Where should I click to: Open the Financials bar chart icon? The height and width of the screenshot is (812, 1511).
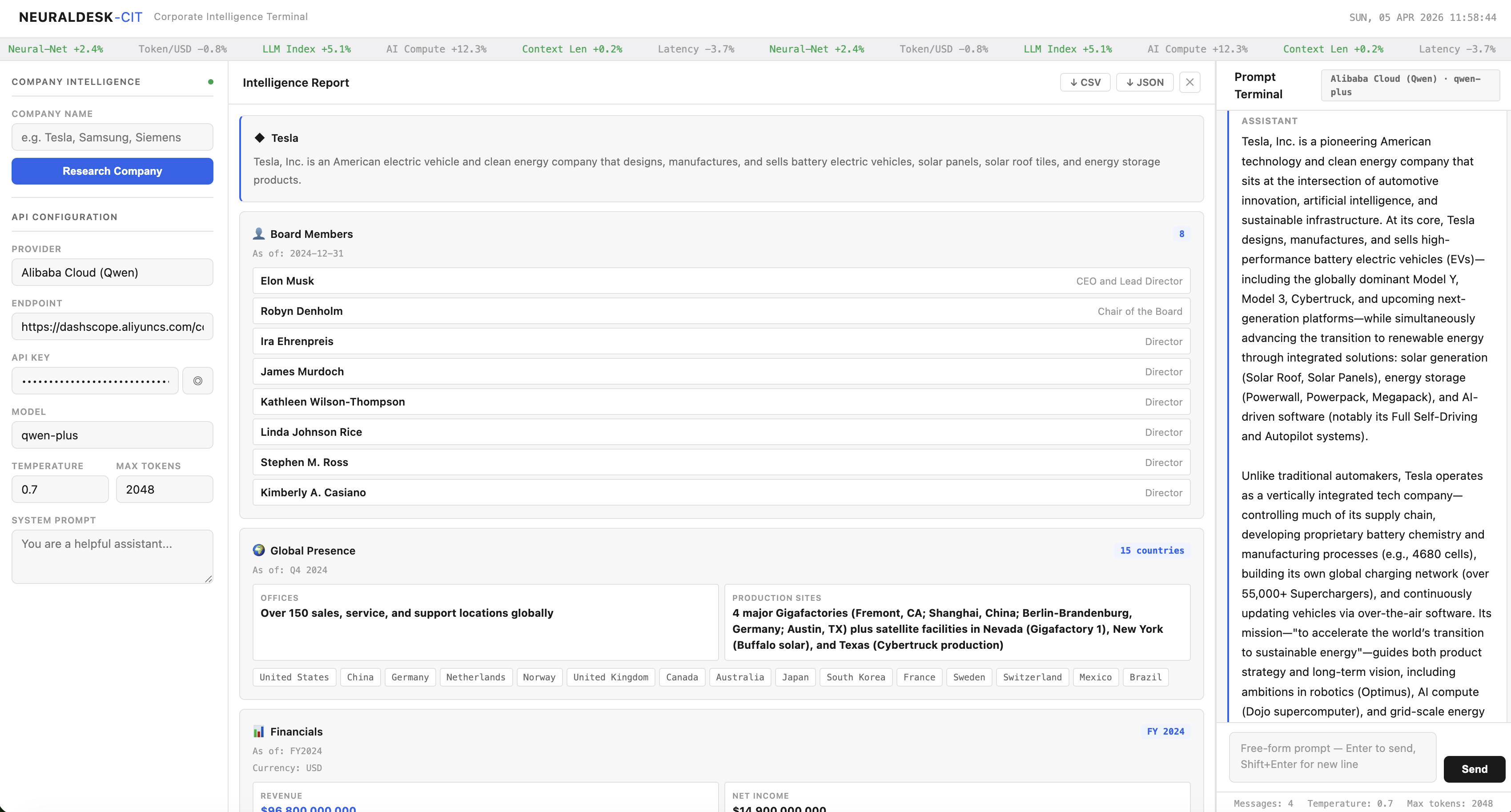click(x=259, y=731)
